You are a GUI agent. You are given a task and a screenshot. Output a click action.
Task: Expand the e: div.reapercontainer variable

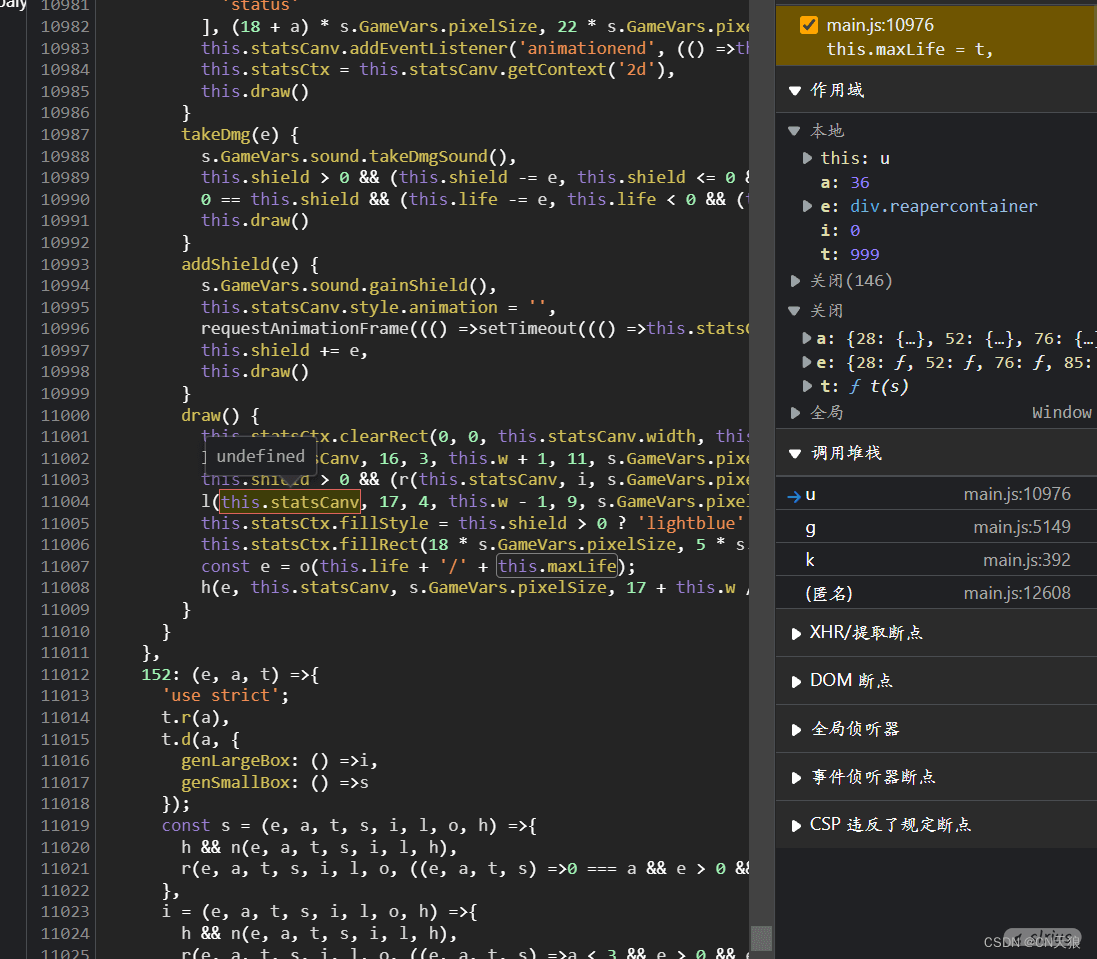pyautogui.click(x=808, y=206)
